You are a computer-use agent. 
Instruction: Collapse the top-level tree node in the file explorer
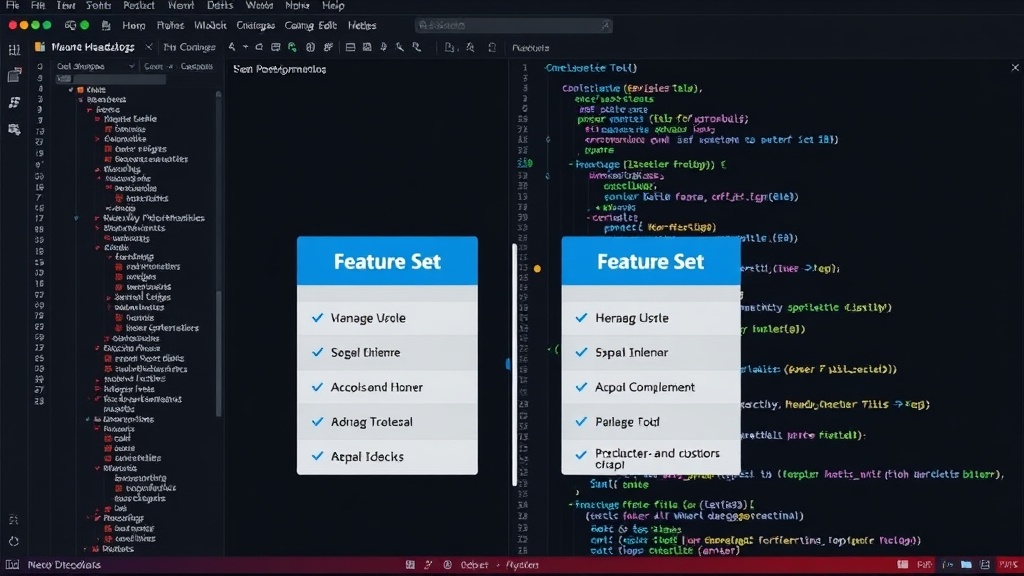(x=71, y=89)
